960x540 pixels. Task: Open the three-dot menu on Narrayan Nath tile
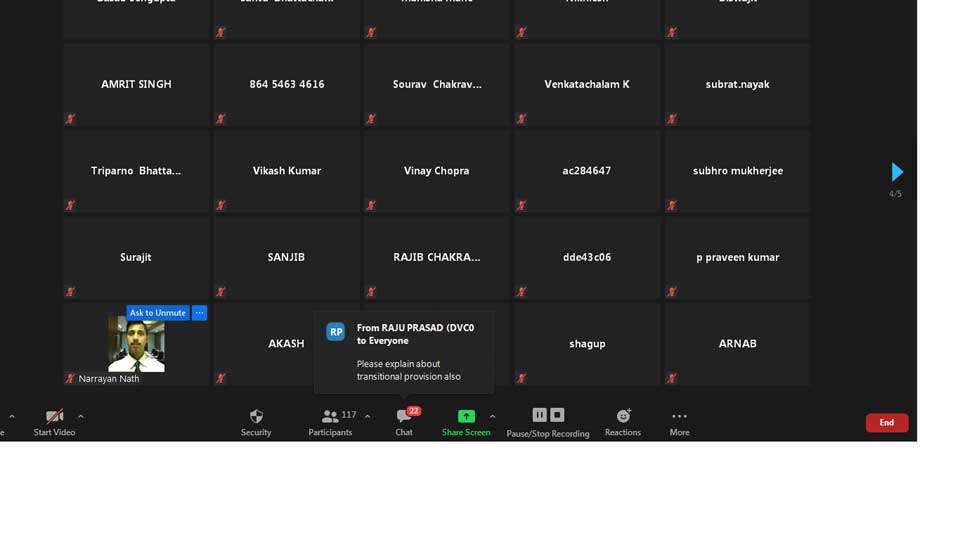tap(200, 313)
